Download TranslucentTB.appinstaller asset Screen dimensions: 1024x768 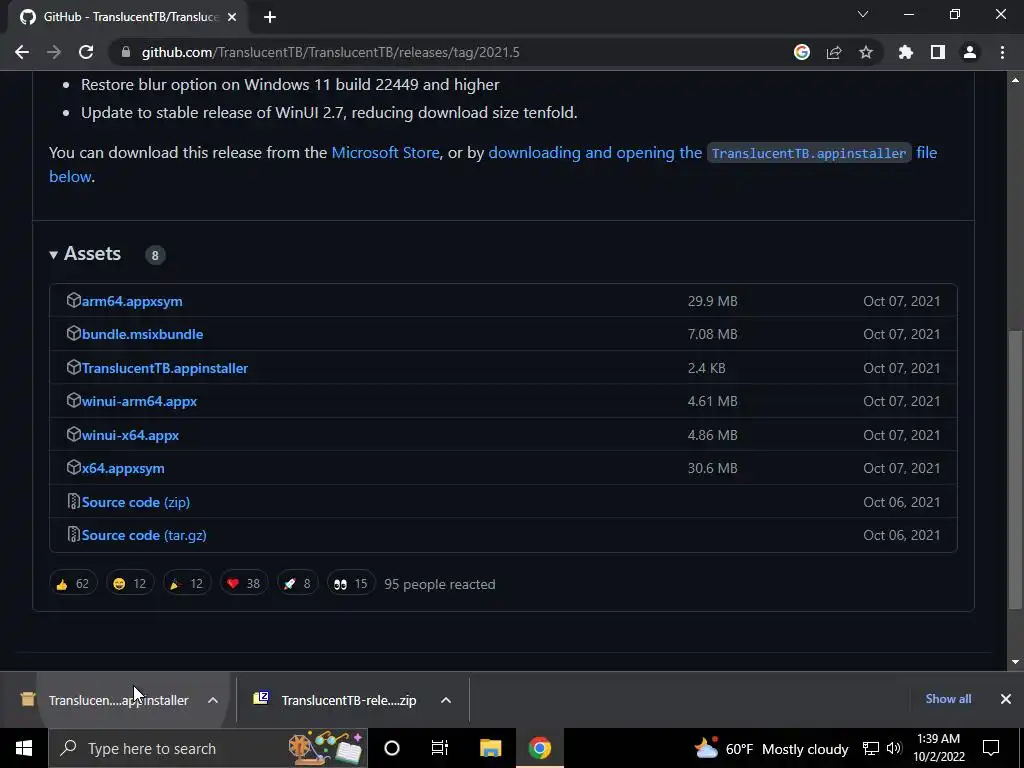coord(165,368)
